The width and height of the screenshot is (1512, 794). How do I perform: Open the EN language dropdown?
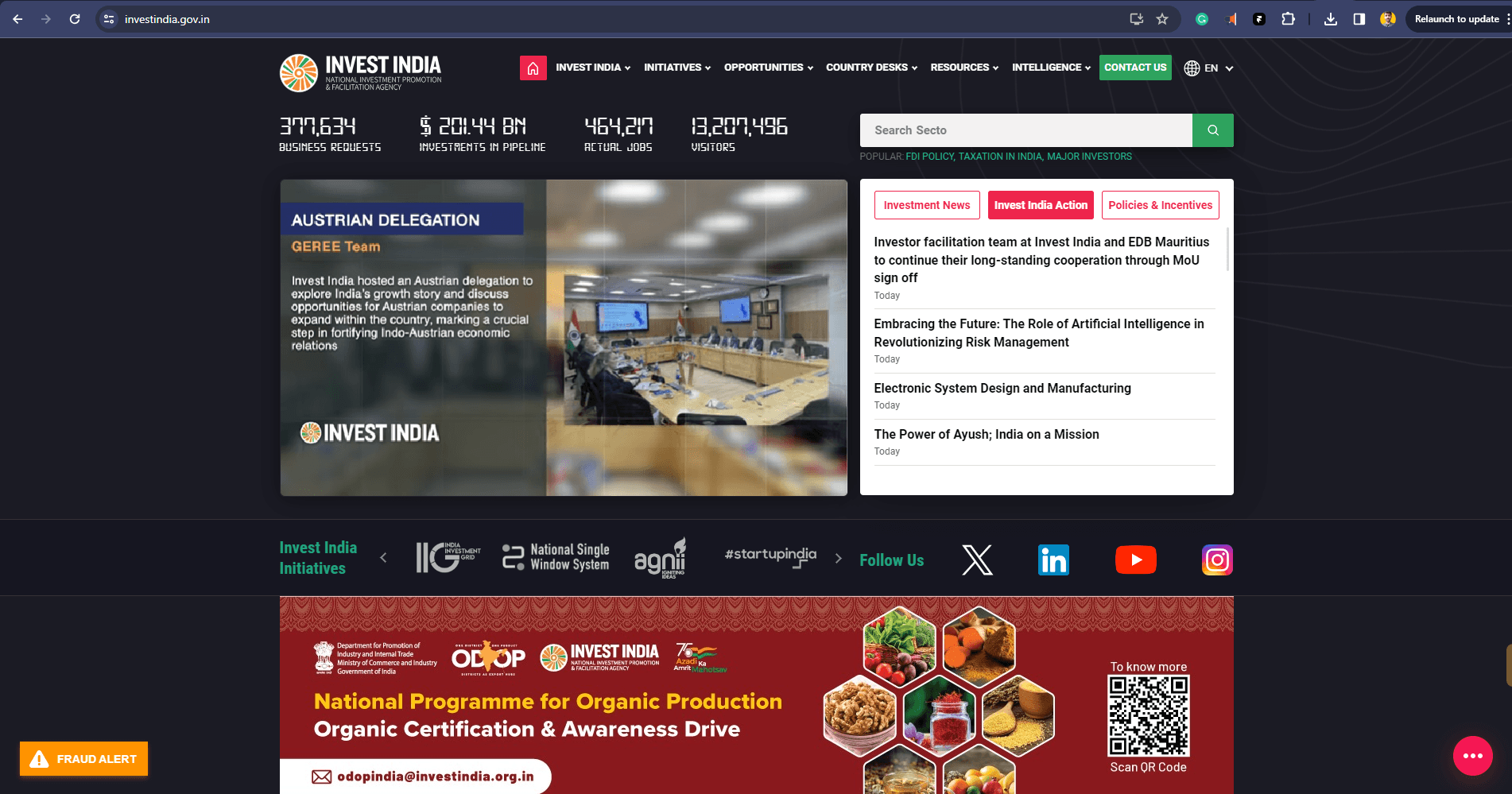pos(1219,68)
